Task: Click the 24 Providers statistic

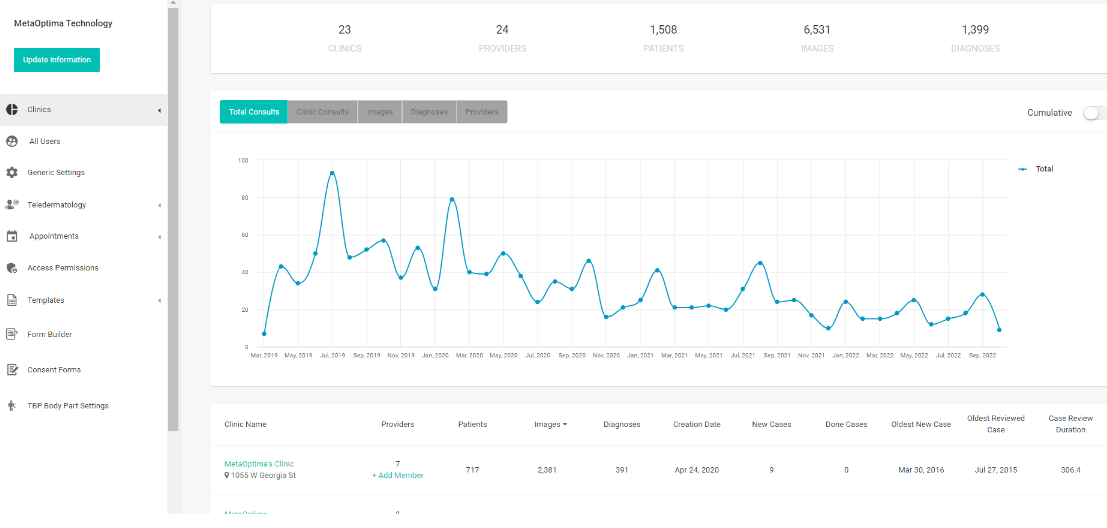Action: click(502, 37)
